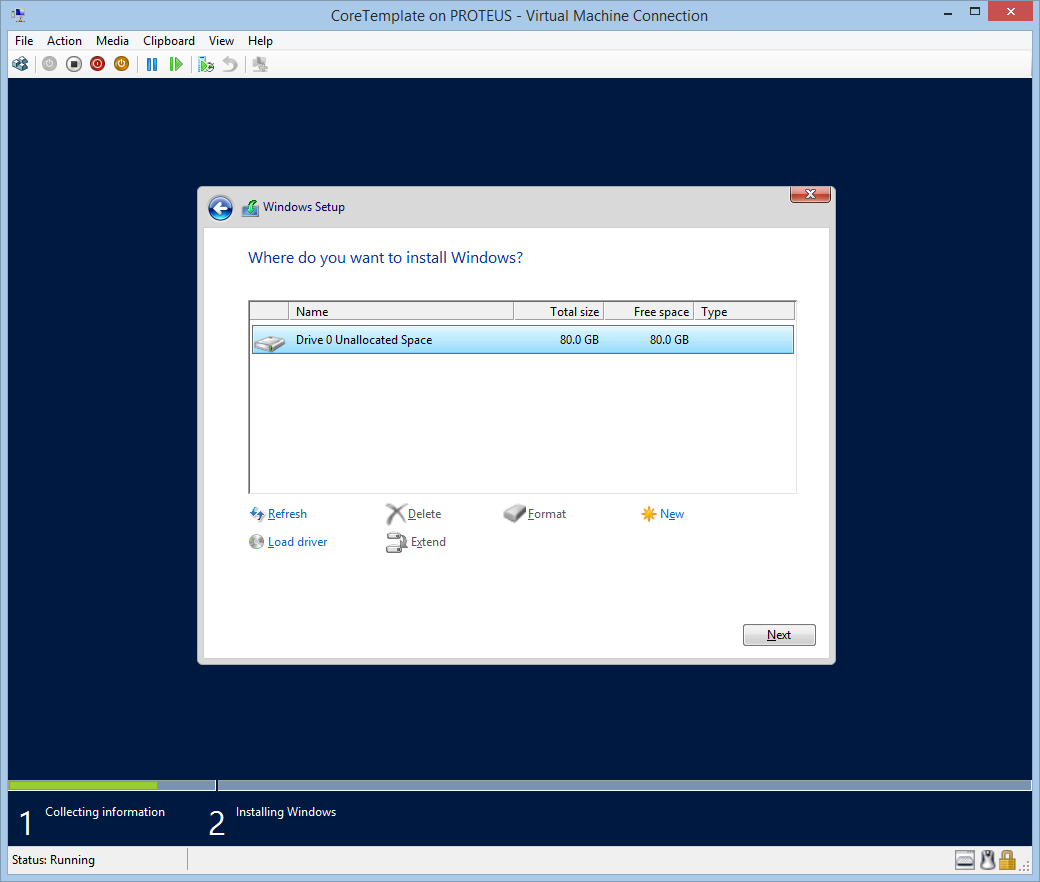Image resolution: width=1040 pixels, height=882 pixels.
Task: Click the red Shut Down icon
Action: (97, 64)
